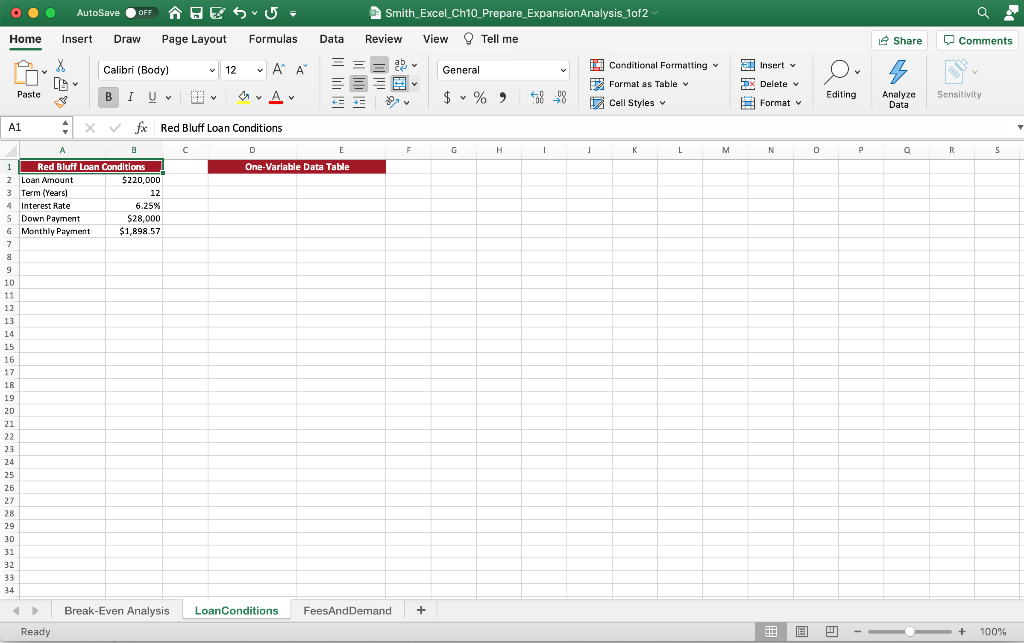Image resolution: width=1024 pixels, height=643 pixels.
Task: Click Increase Decimal icon
Action: click(x=537, y=97)
